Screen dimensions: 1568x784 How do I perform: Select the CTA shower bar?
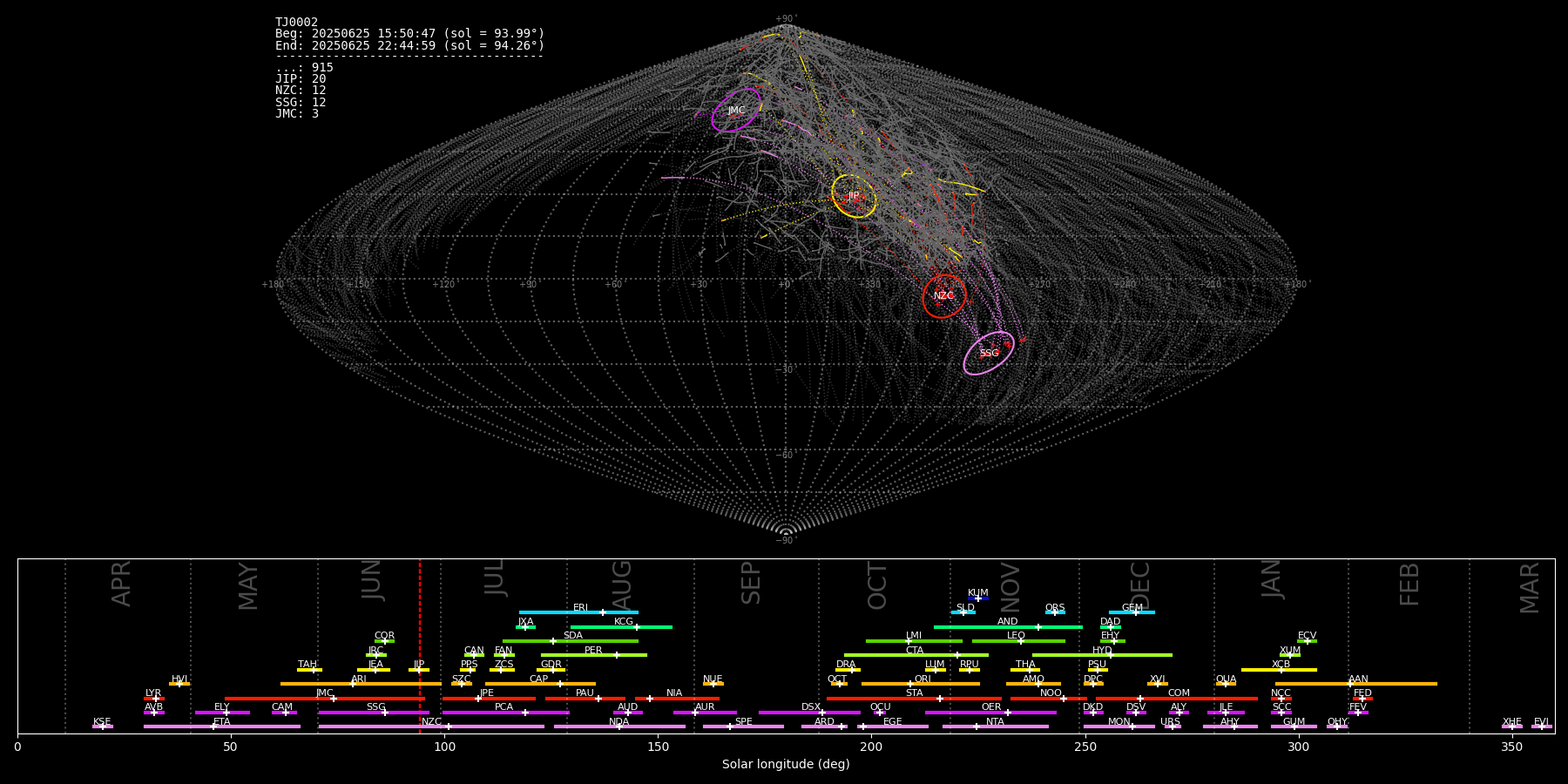pos(916,655)
